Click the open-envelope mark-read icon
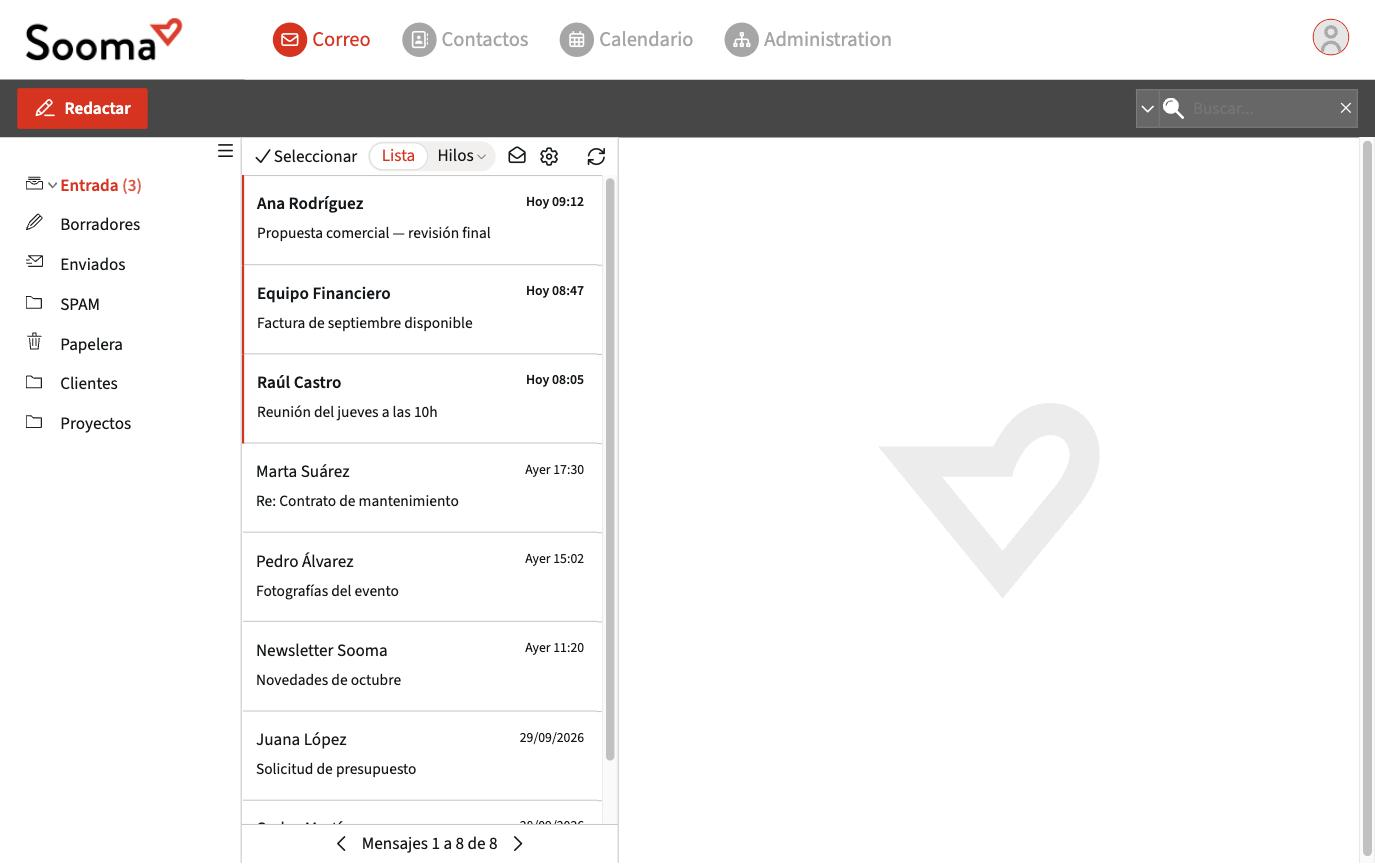1375x868 pixels. 517,156
